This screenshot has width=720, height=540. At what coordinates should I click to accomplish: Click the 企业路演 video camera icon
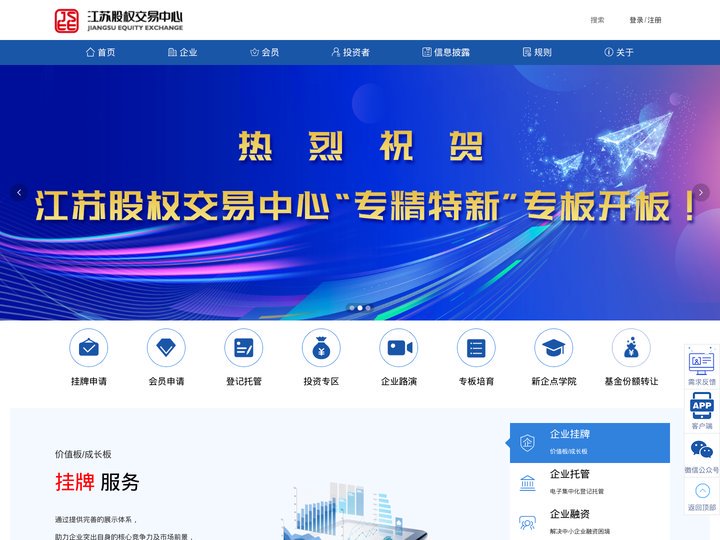pyautogui.click(x=399, y=348)
